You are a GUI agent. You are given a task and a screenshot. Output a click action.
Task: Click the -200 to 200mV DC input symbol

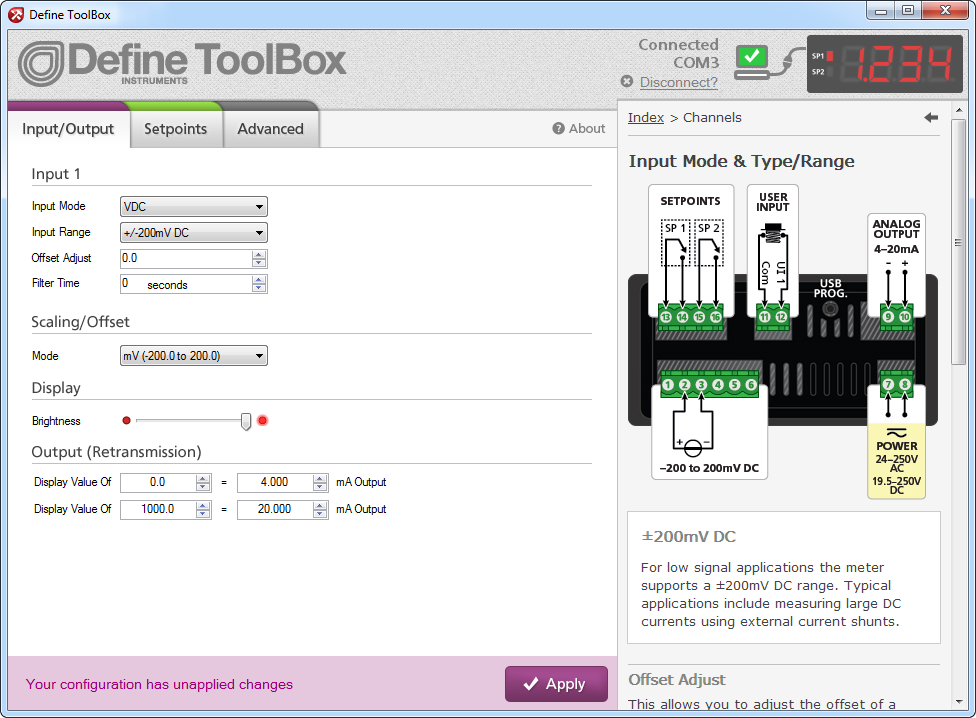click(693, 447)
